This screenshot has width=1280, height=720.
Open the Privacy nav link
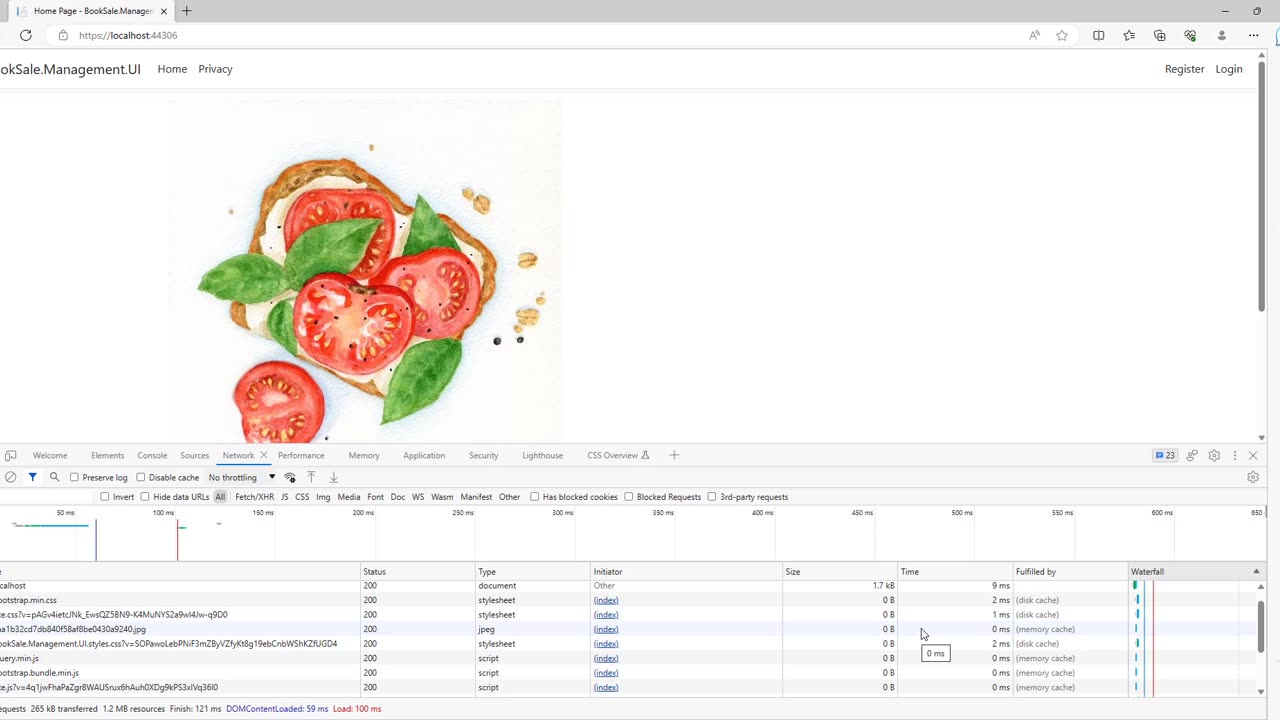215,69
